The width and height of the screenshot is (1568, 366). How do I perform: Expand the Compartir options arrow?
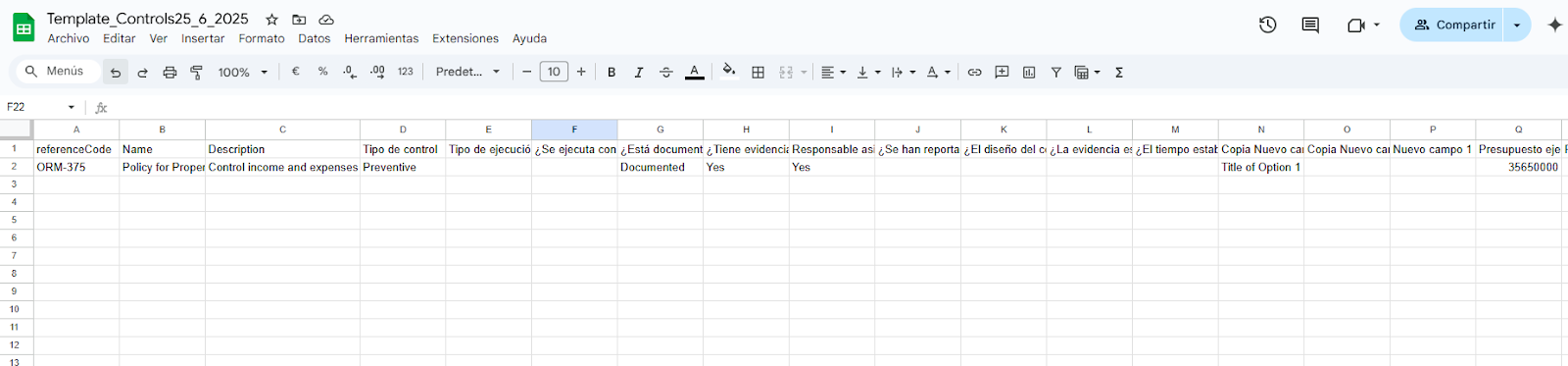(1517, 25)
